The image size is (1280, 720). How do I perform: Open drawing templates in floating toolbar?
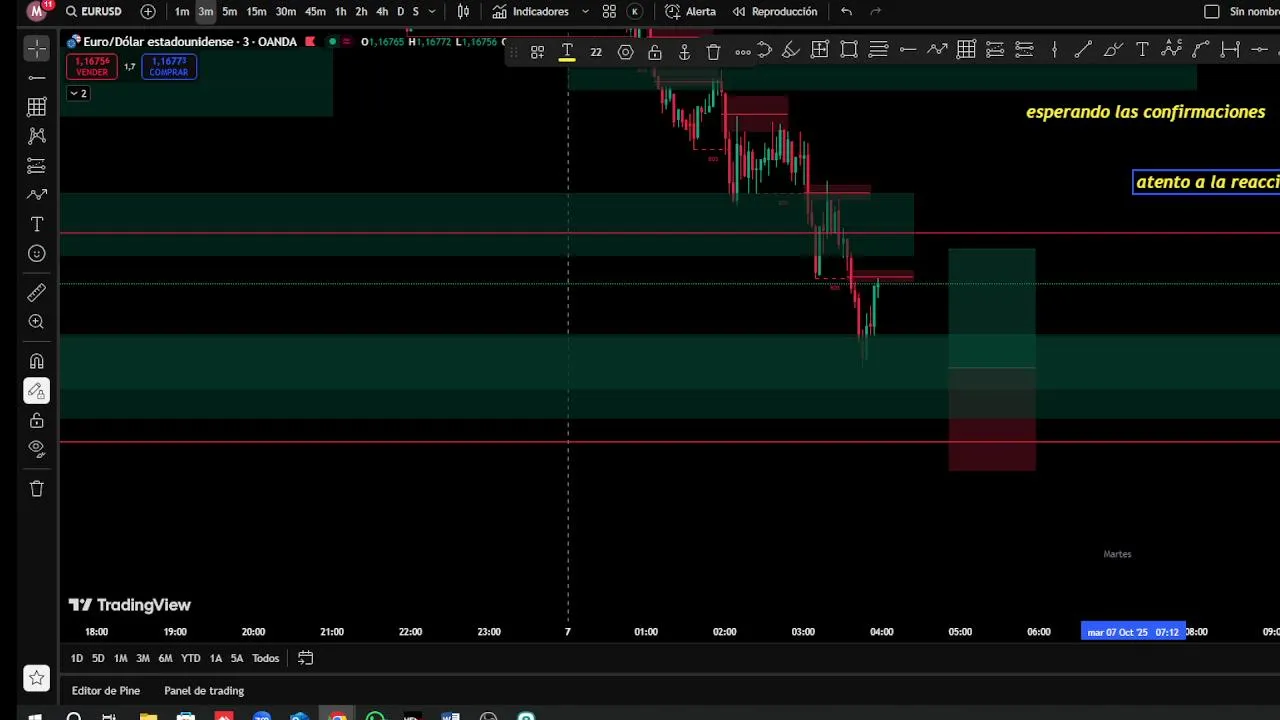pos(537,52)
